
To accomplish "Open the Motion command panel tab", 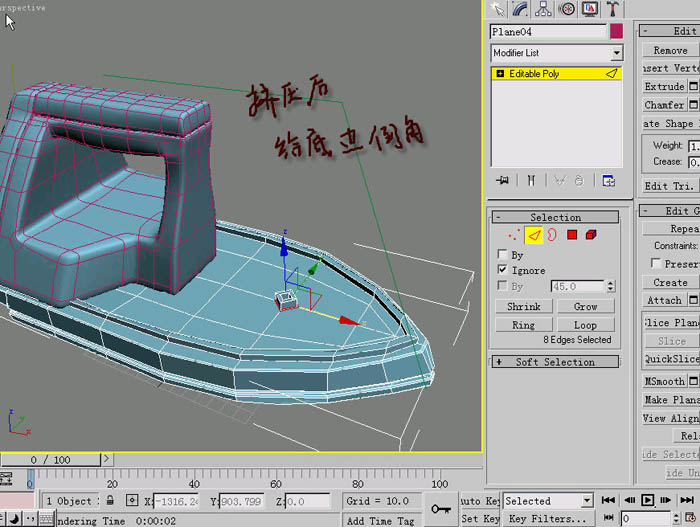I will point(567,9).
